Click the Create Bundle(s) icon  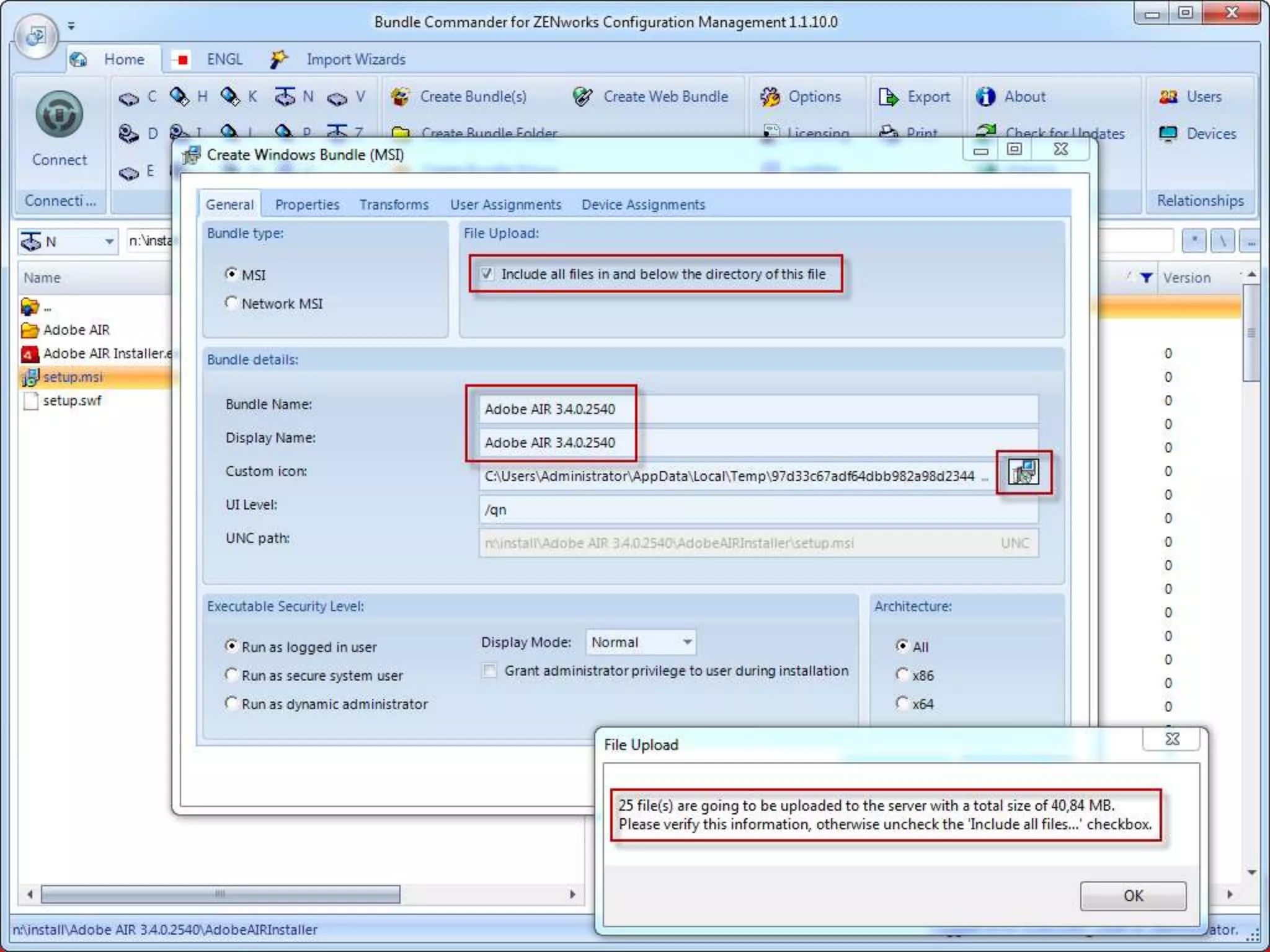coord(401,97)
